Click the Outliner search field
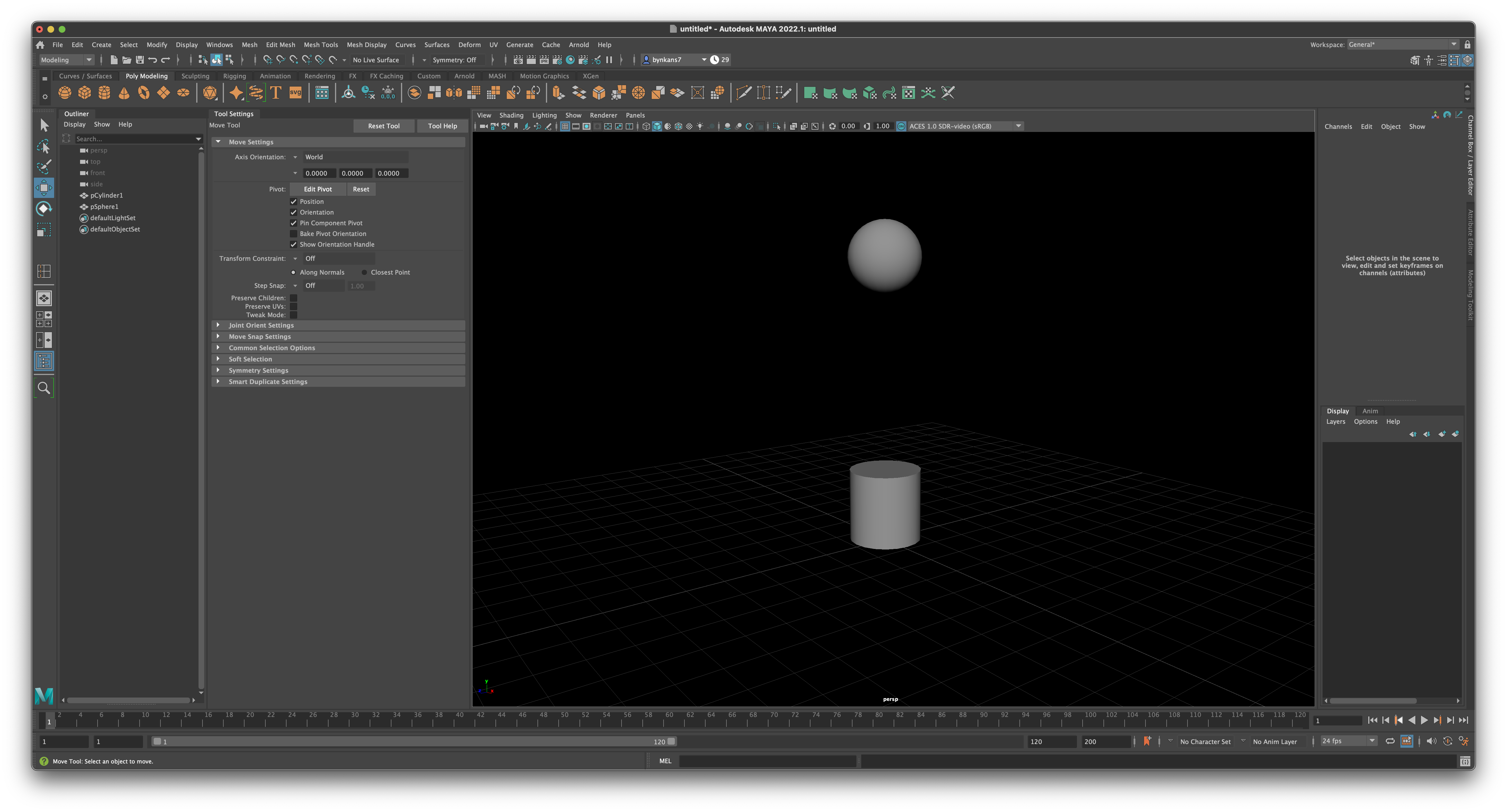Screen dimensions: 1507x812 click(139, 139)
